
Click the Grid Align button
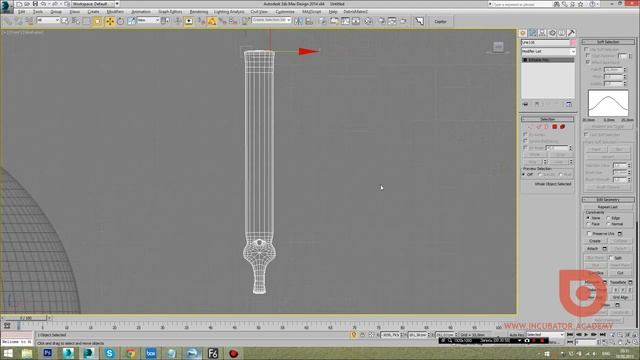(x=620, y=297)
